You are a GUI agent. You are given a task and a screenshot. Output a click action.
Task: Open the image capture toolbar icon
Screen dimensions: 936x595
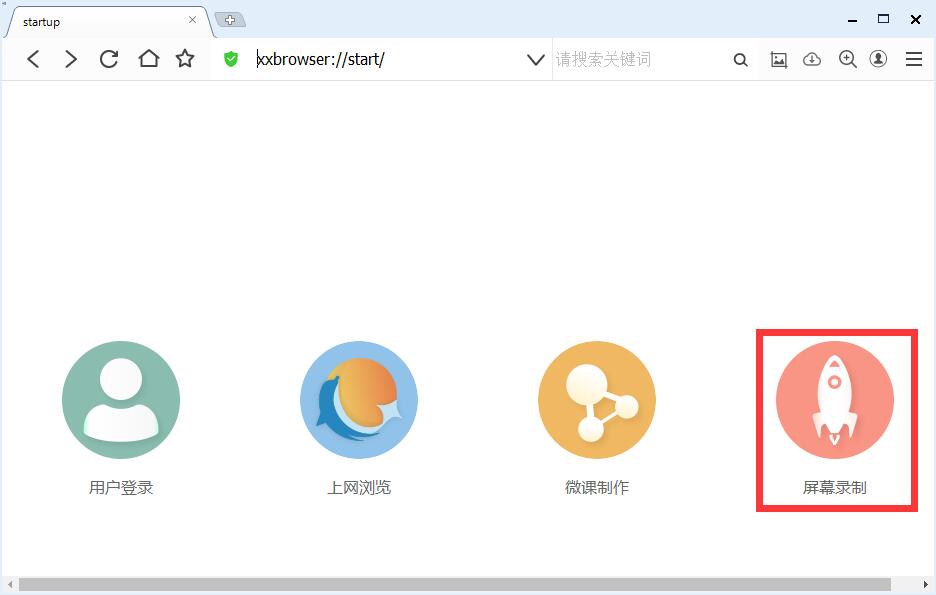tap(779, 60)
